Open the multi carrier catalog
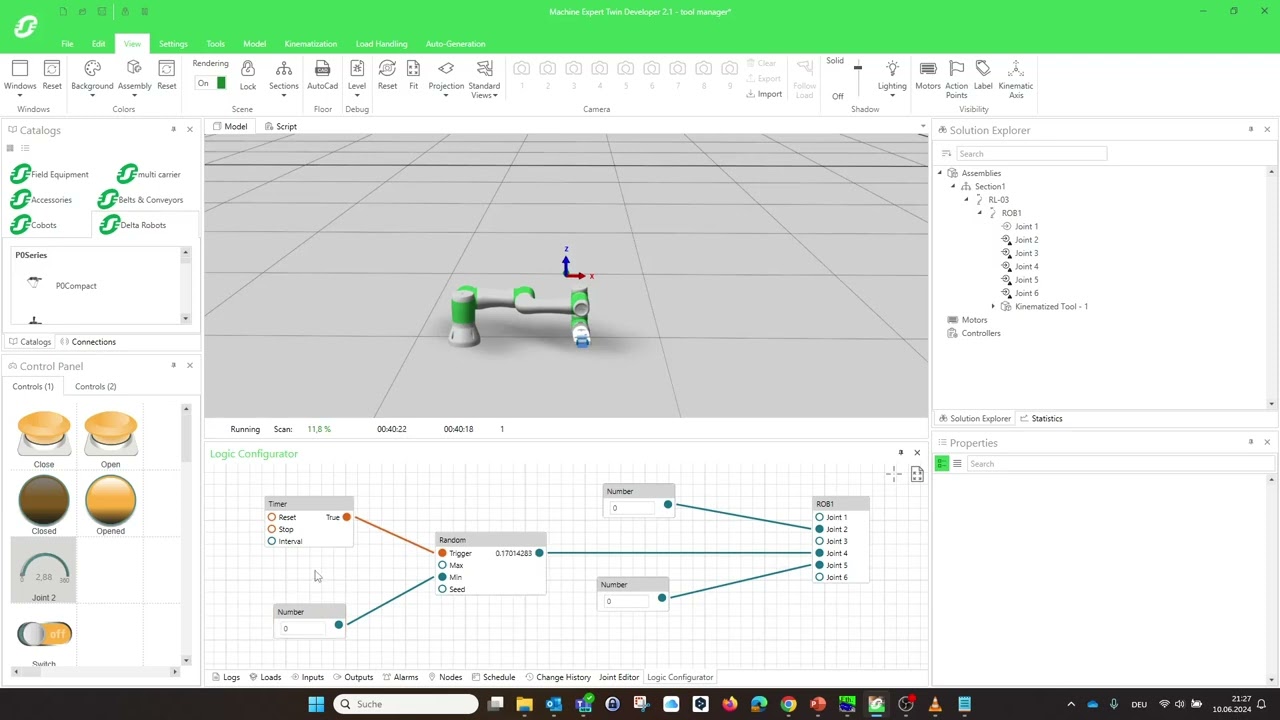1280x720 pixels. [149, 174]
